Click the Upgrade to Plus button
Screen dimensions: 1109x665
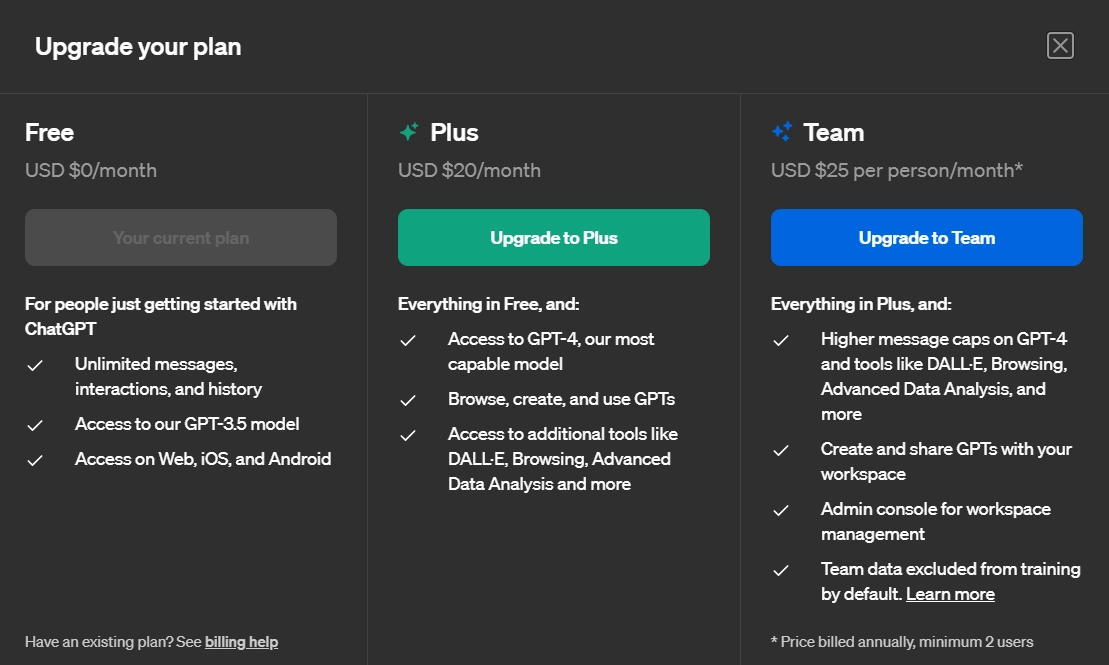554,238
